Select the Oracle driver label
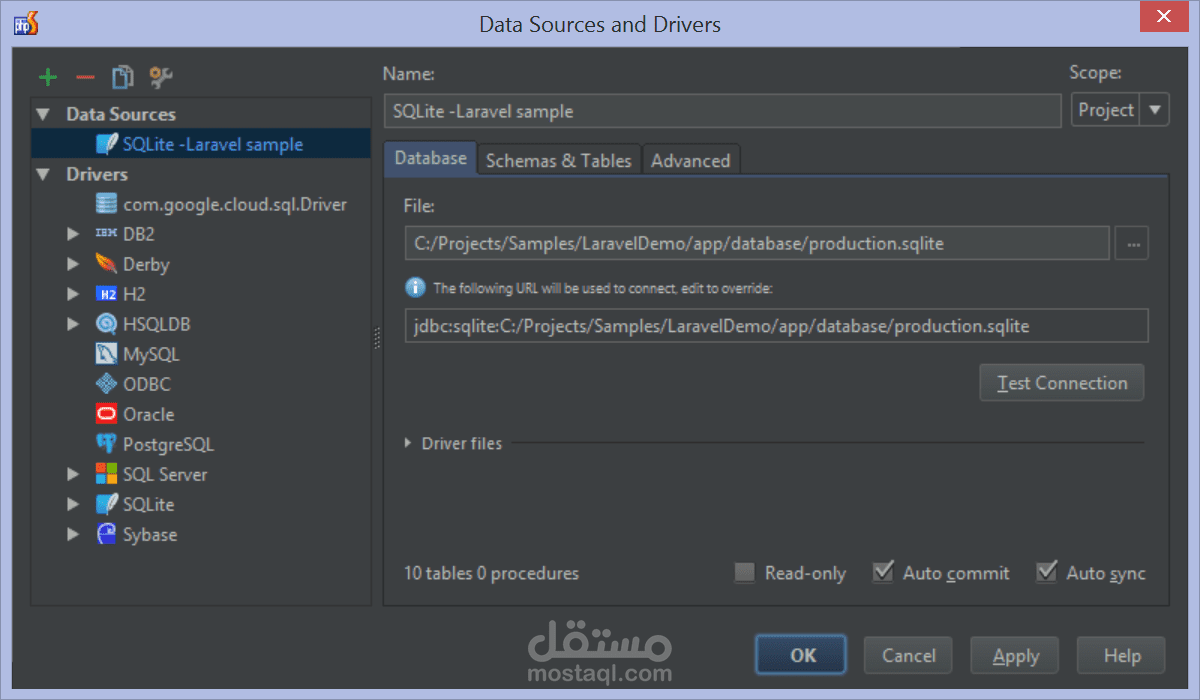The image size is (1200, 700). pyautogui.click(x=148, y=414)
